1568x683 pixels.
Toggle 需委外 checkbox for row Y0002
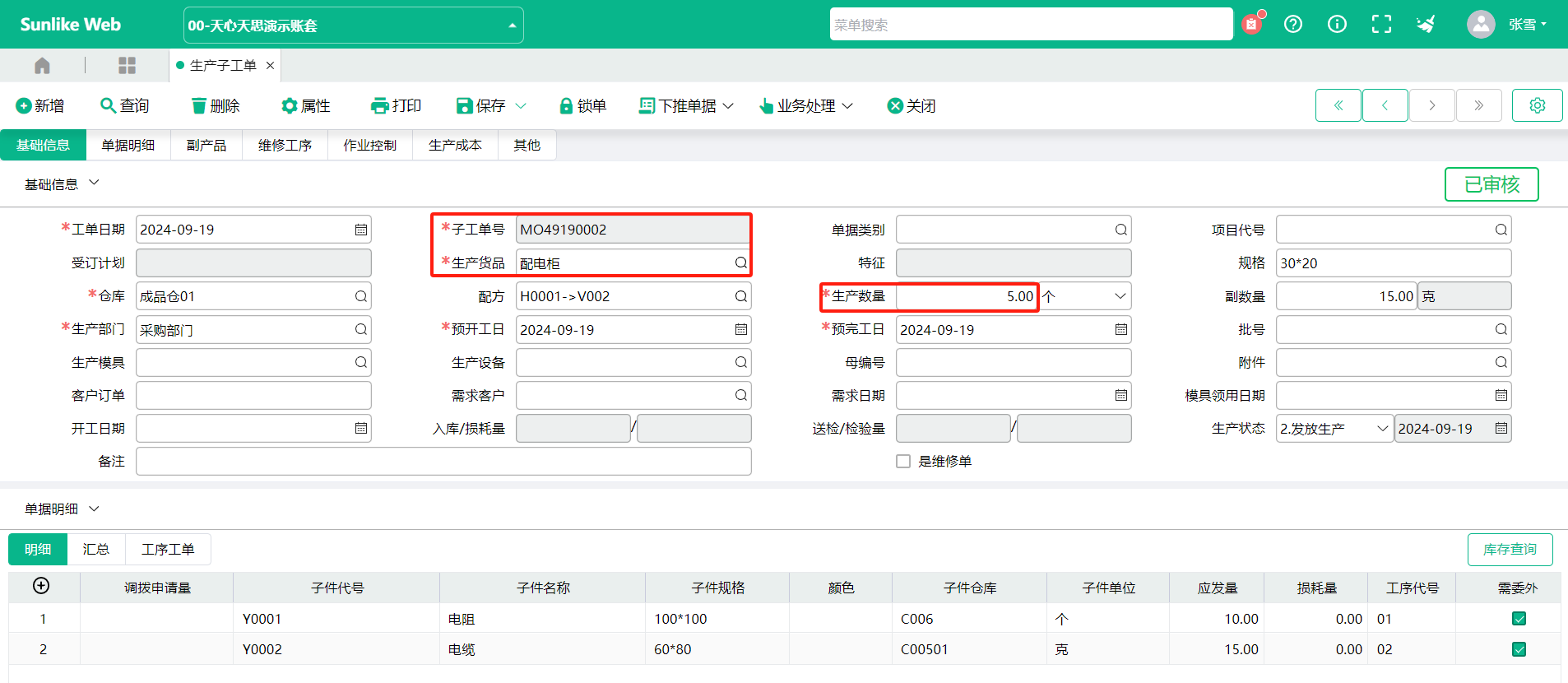(x=1519, y=649)
